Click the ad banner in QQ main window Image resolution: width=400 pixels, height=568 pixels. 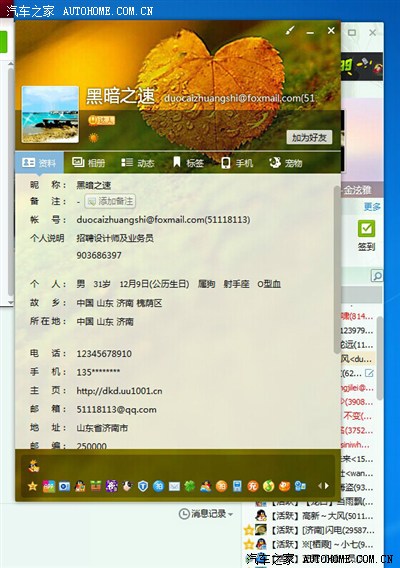[x=362, y=66]
